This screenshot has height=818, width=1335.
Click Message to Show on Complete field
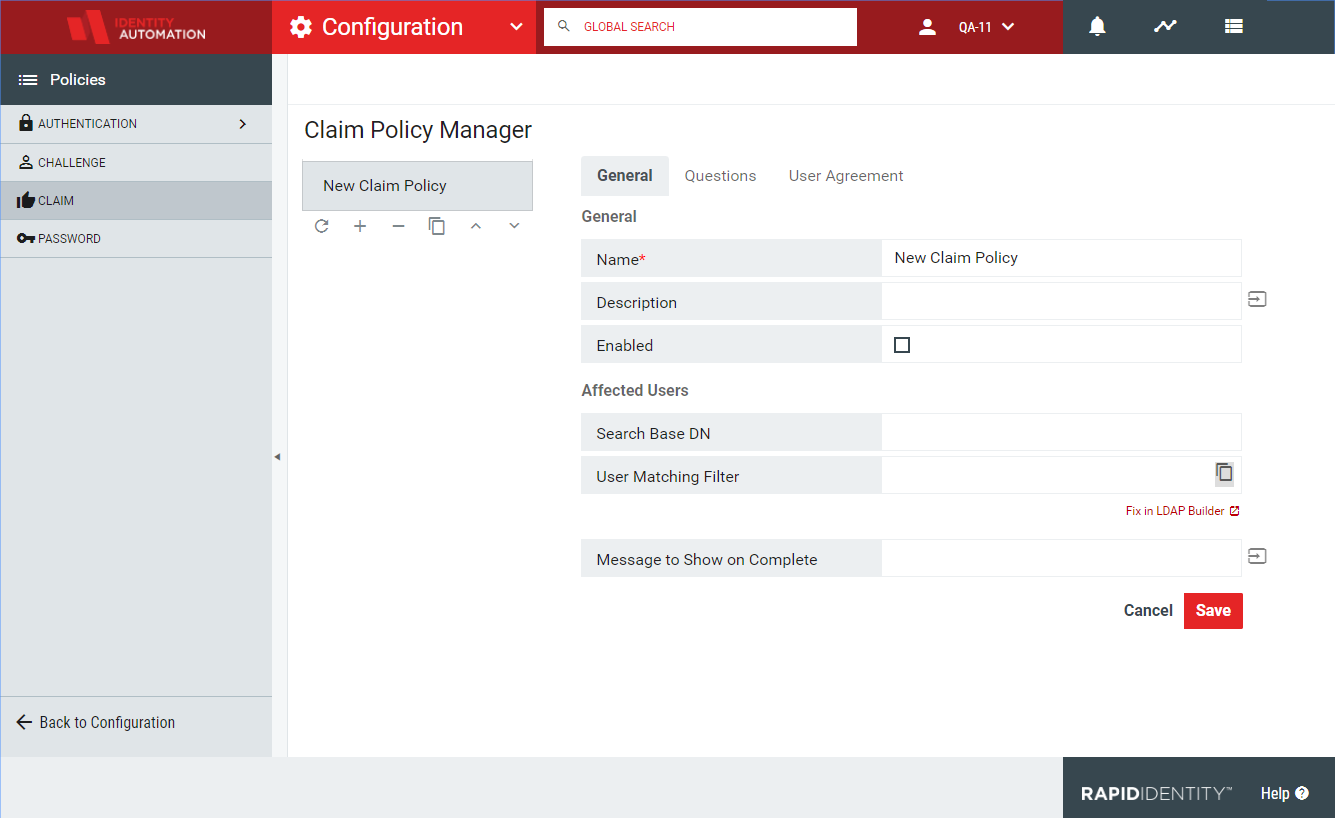(x=1061, y=558)
